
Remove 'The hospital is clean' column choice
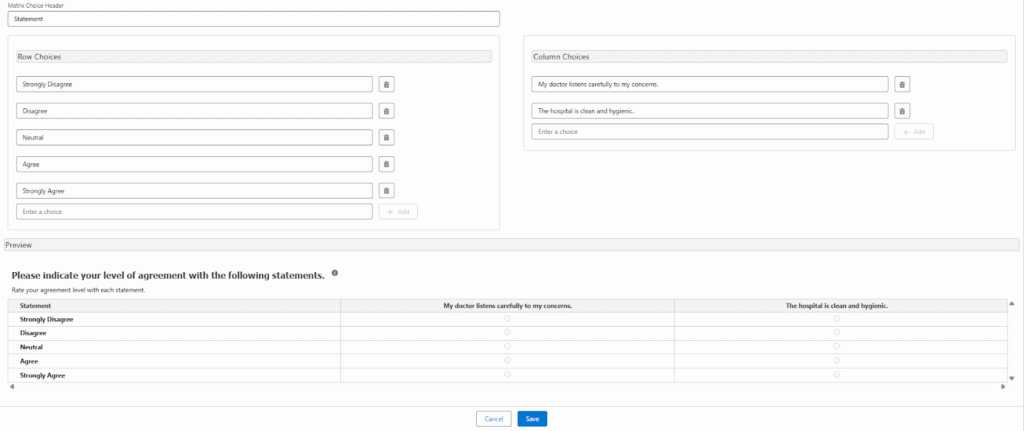901,111
